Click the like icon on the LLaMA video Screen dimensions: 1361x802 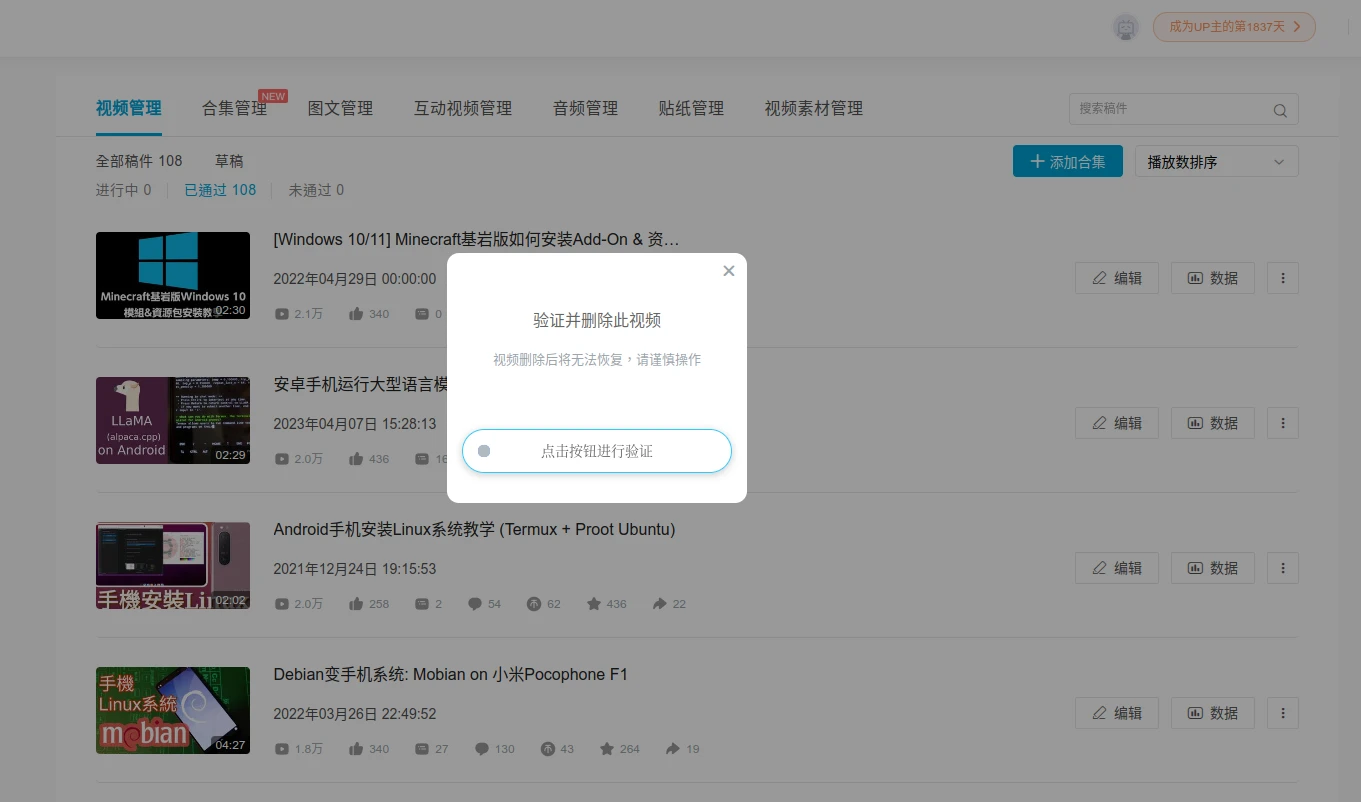[x=356, y=459]
